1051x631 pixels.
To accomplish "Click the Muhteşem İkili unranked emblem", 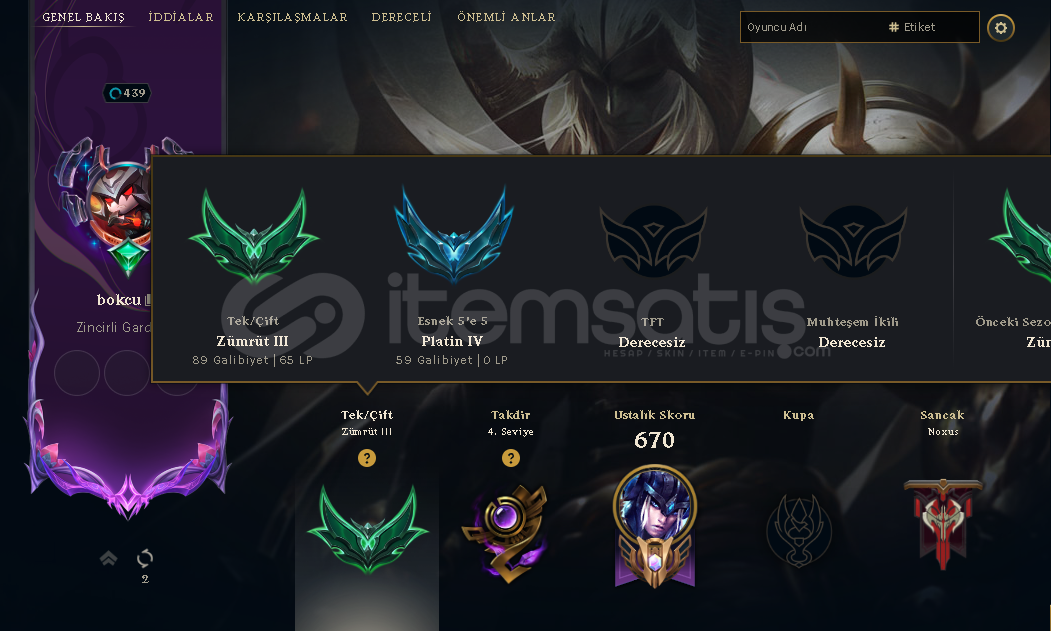I will point(853,241).
